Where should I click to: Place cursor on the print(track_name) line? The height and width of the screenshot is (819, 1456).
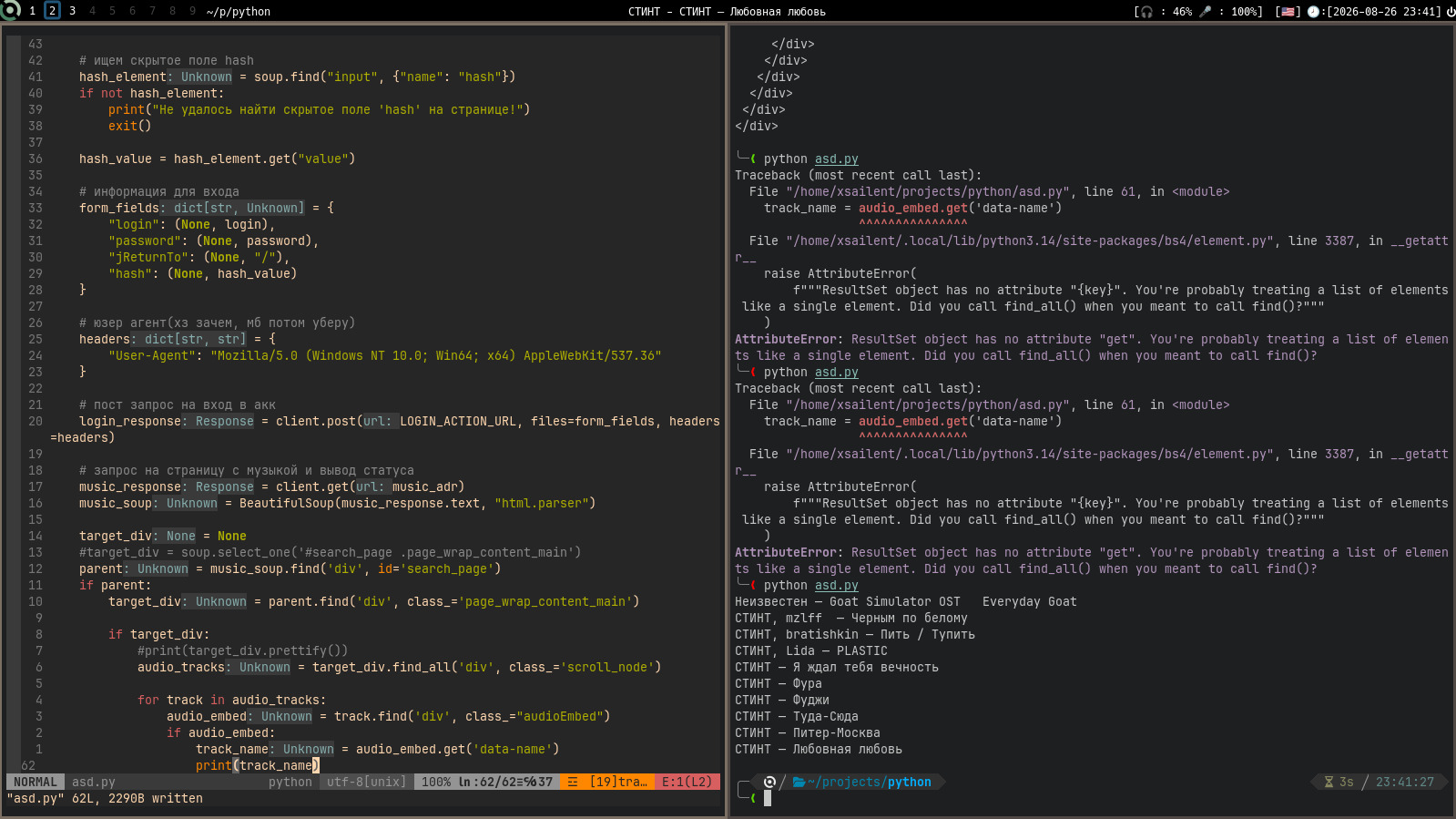258,765
